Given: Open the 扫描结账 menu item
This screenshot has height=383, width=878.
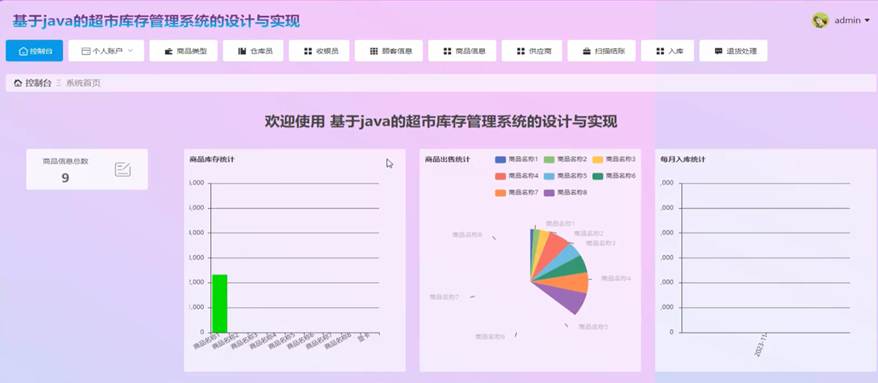Looking at the screenshot, I should 601,51.
